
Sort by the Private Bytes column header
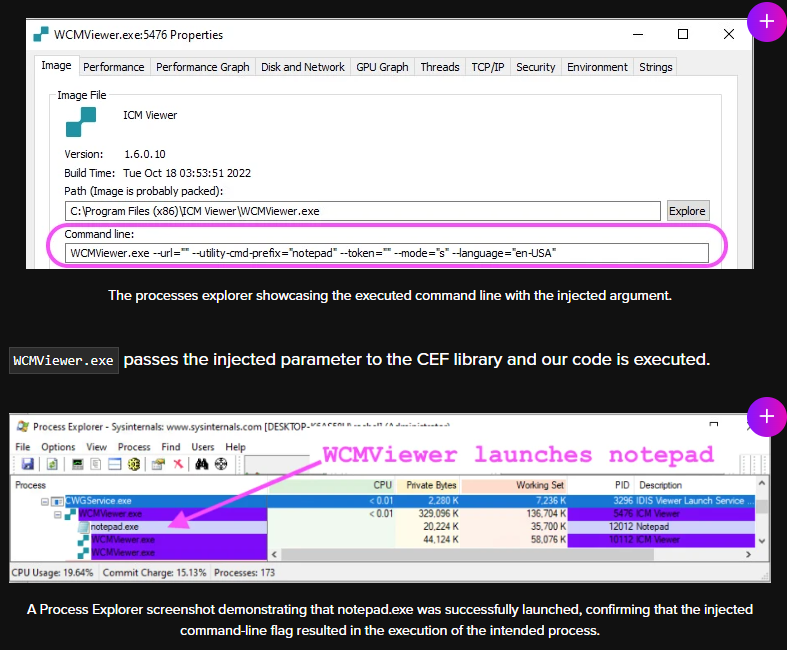click(428, 485)
